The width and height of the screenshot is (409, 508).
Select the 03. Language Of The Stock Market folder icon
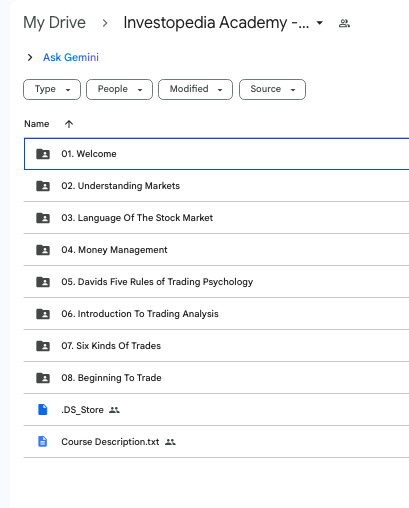pos(43,218)
